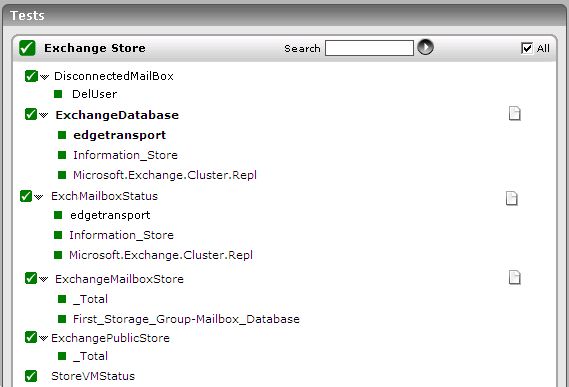Click the Exchange Store layer title
Image resolution: width=569 pixels, height=387 pixels.
[x=95, y=48]
